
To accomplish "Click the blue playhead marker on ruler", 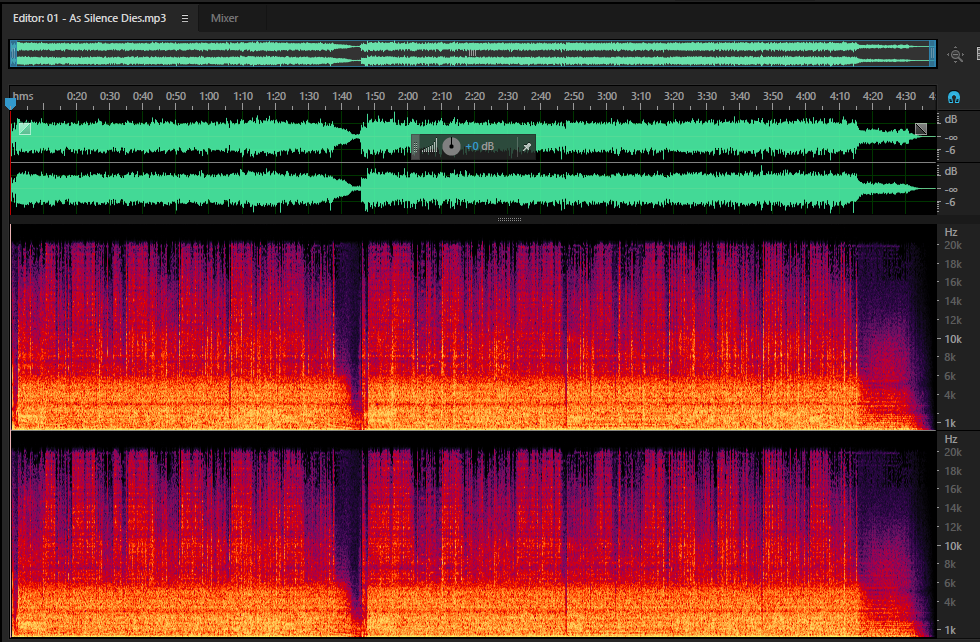I will (10, 103).
